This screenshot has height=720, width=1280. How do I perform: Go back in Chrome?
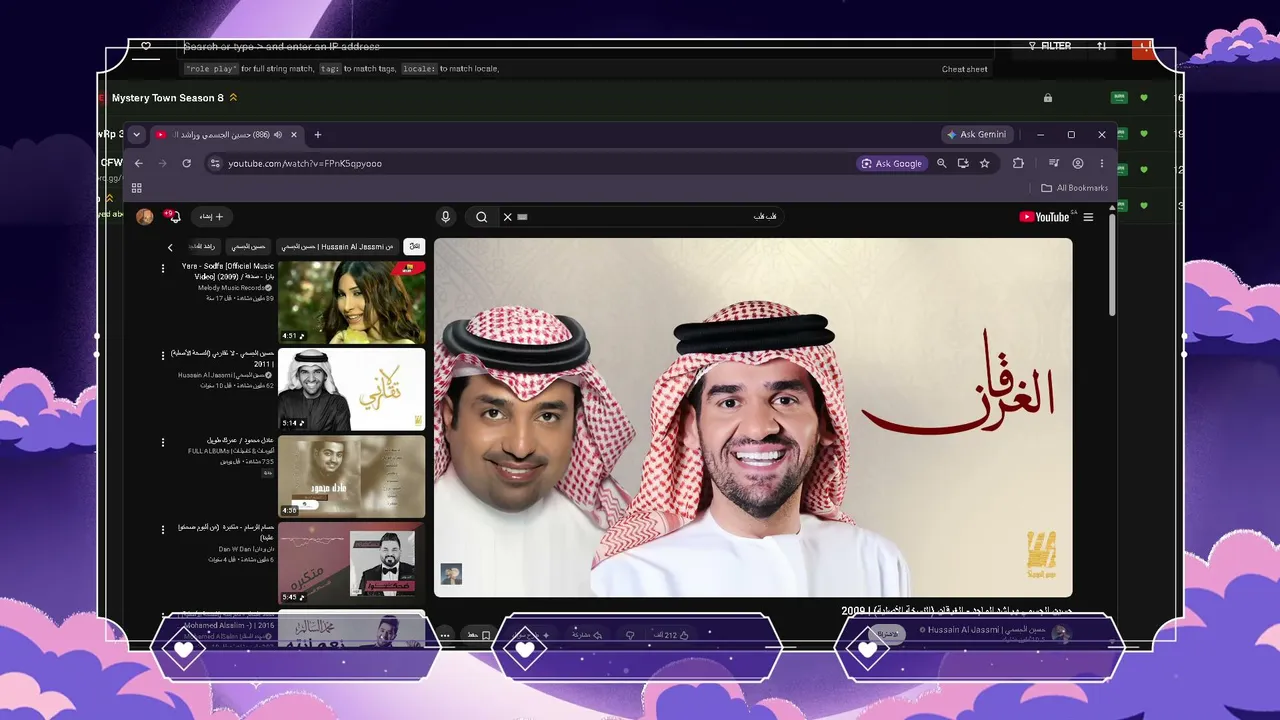coord(139,163)
